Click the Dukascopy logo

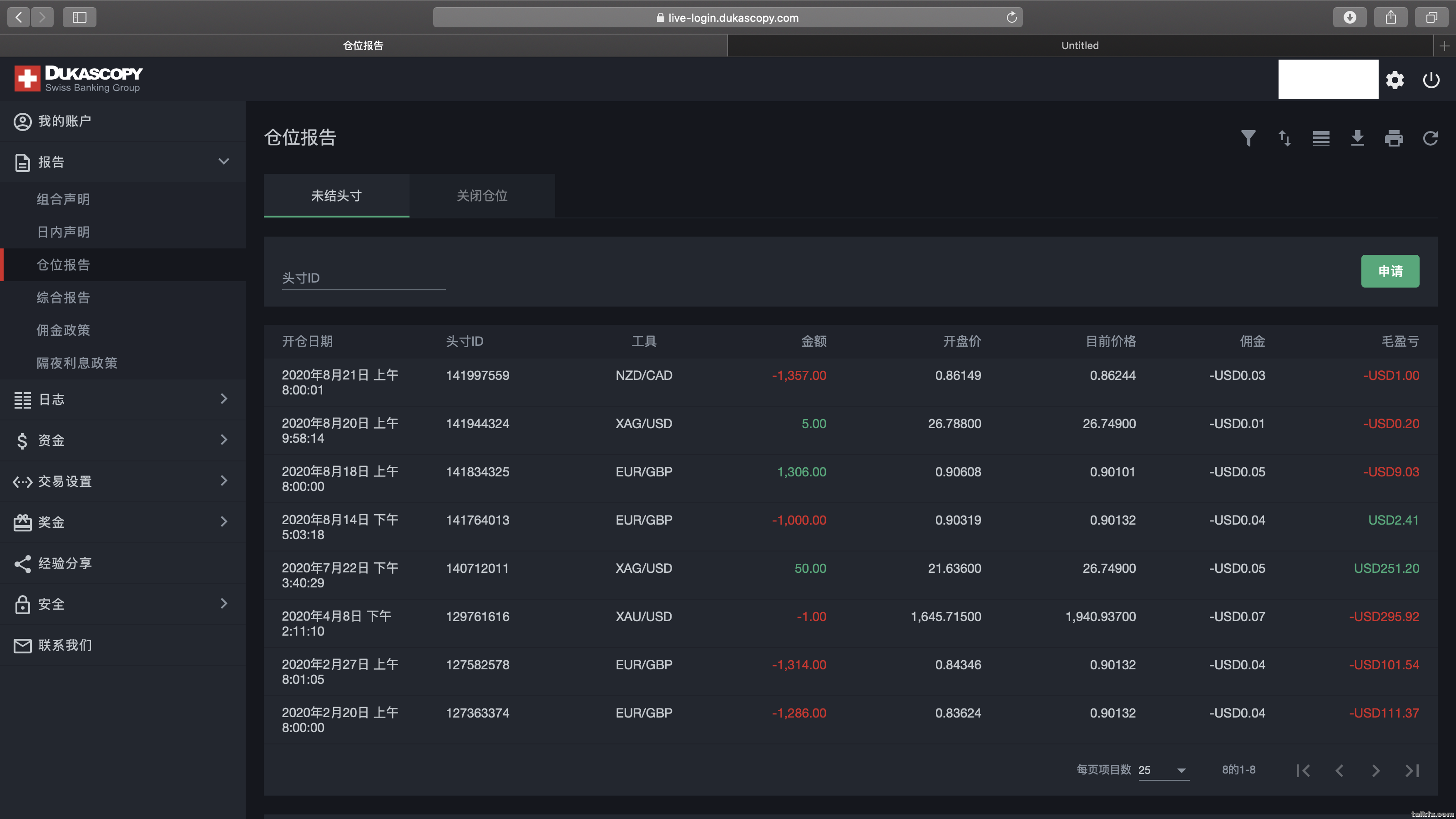(x=79, y=79)
